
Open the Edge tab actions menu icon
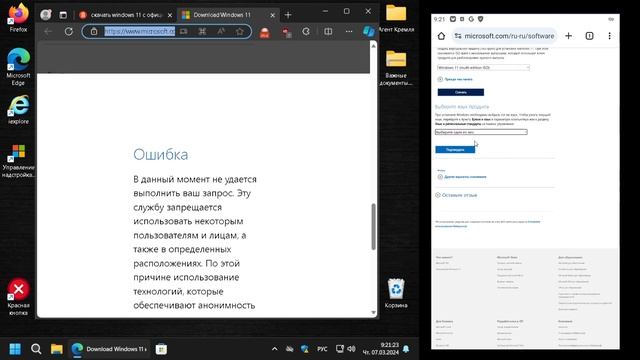[63, 15]
